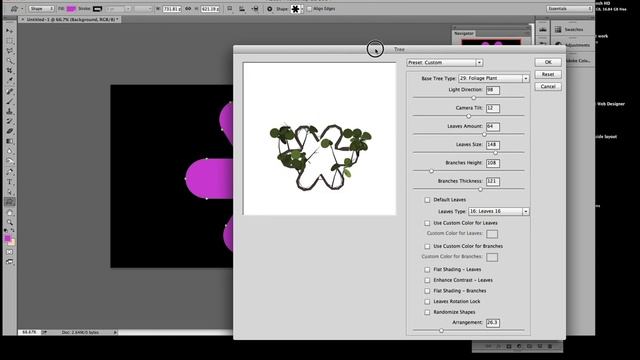Select the History Brush tool
This screenshot has height=360, width=640.
tap(9, 121)
